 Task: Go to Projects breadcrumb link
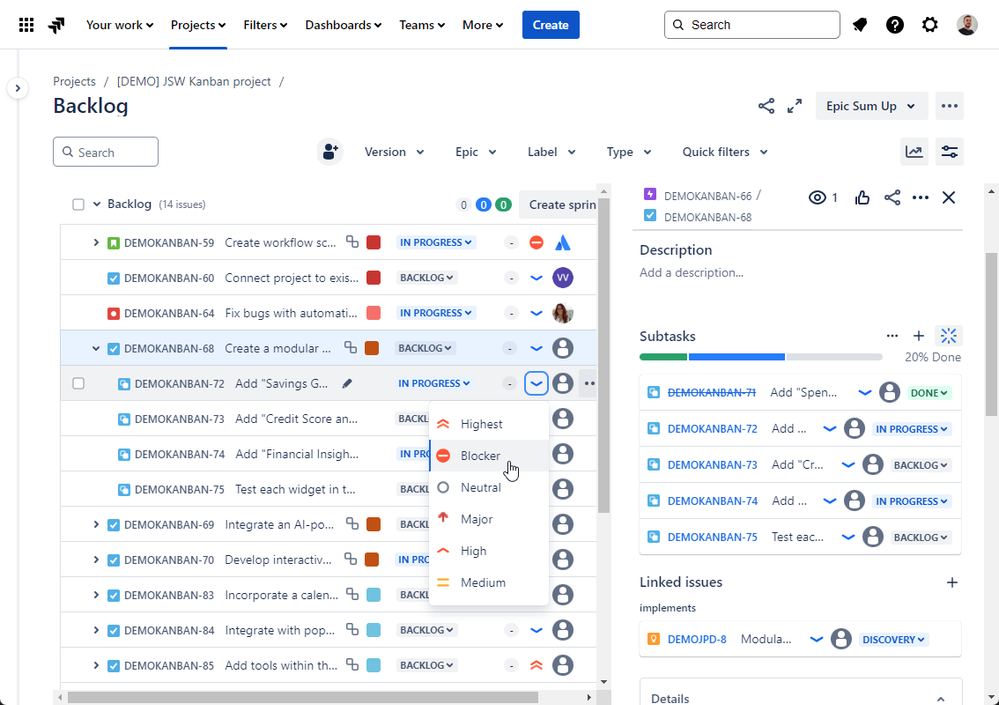pos(75,82)
